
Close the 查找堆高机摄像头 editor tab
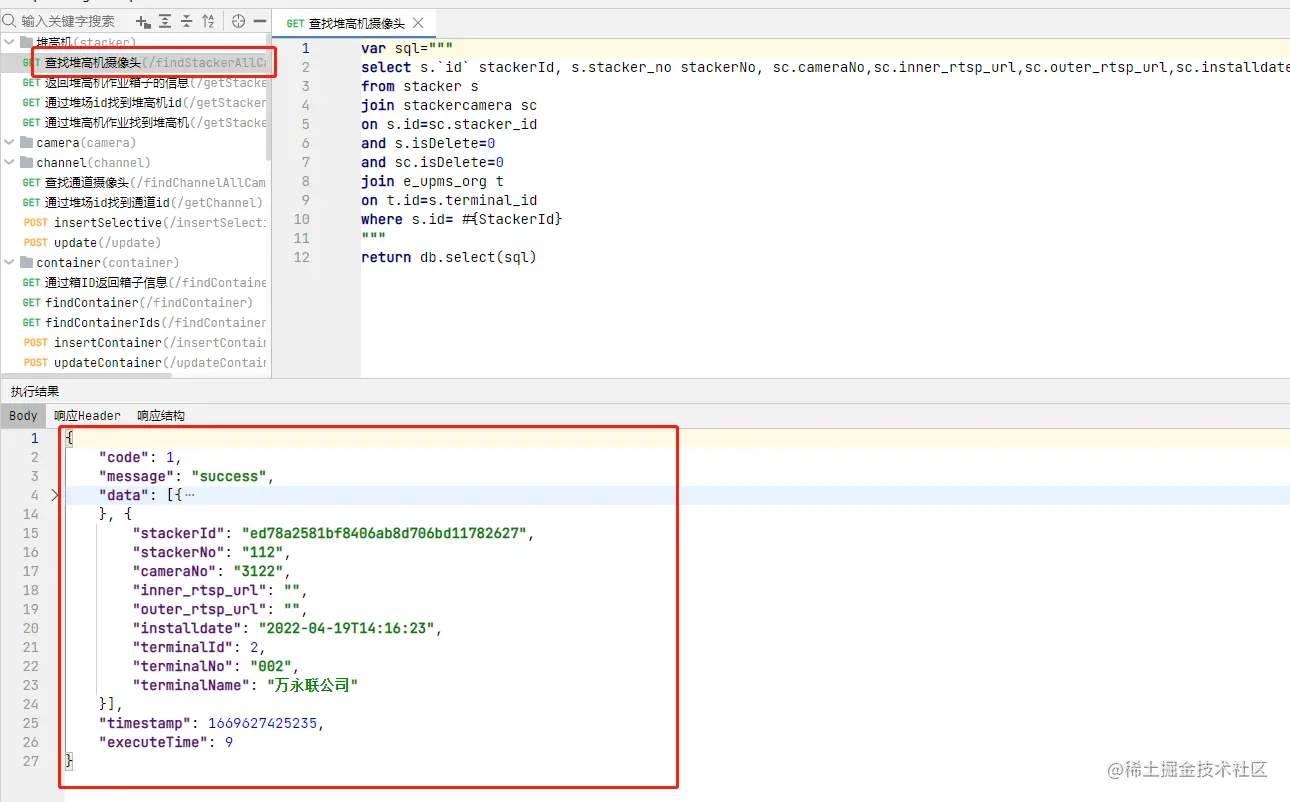point(417,23)
